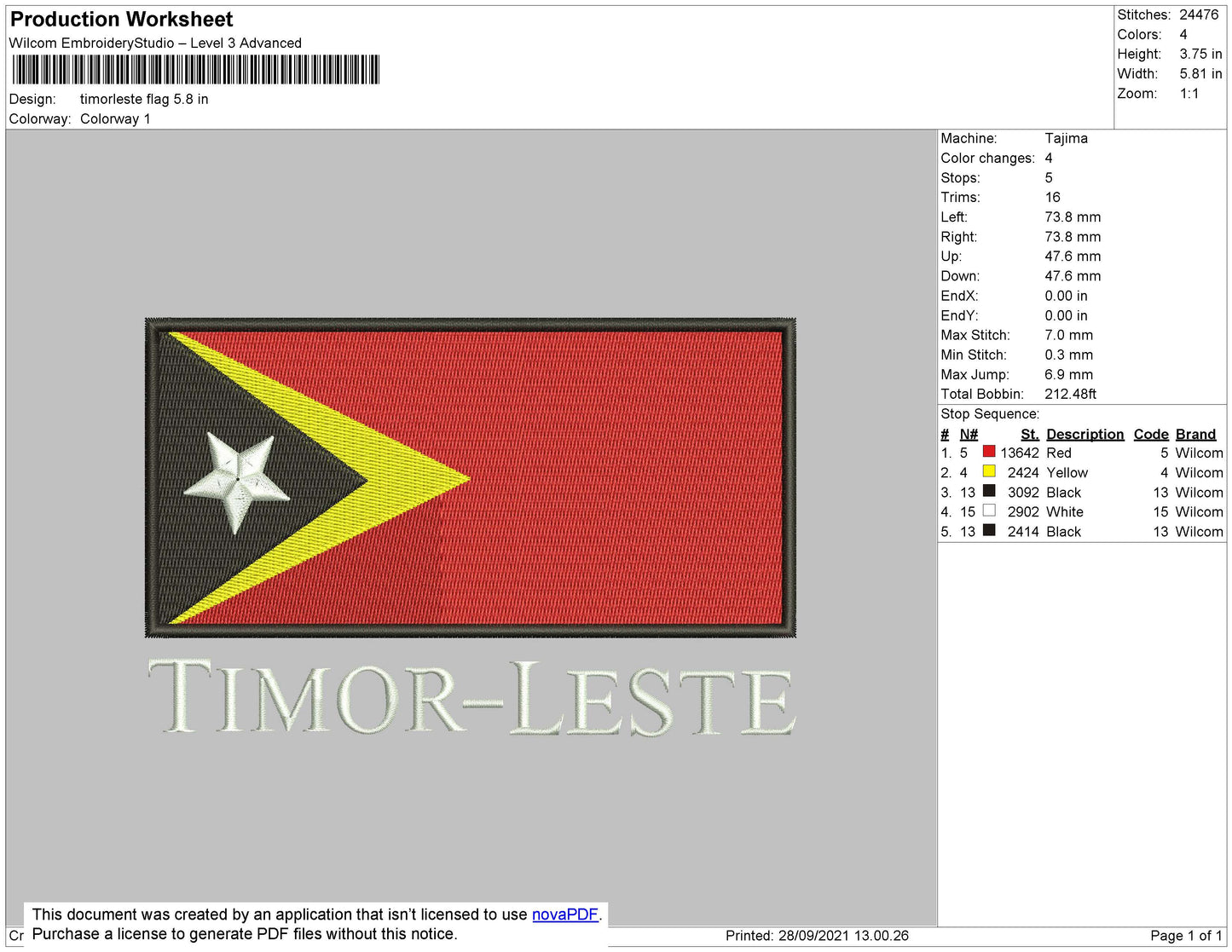Click stitch count 2424 in Yellow row
Image resolution: width=1232 pixels, height=952 pixels.
click(1023, 473)
